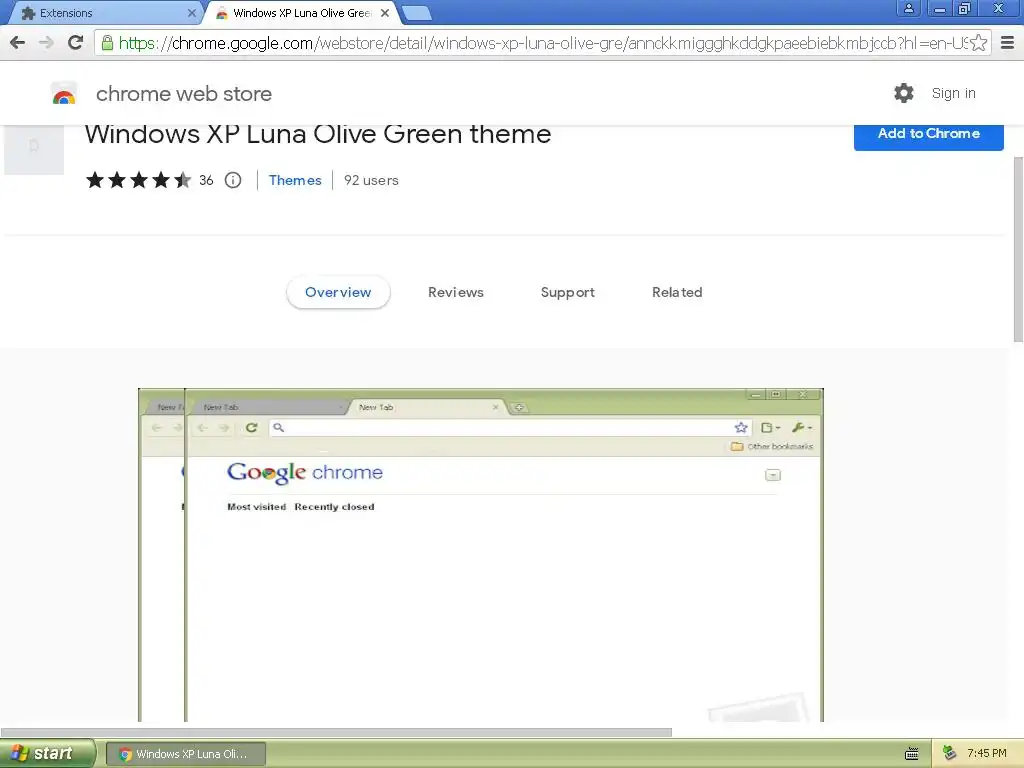The width and height of the screenshot is (1024, 768).
Task: Close the Extensions tab
Action: 191,13
